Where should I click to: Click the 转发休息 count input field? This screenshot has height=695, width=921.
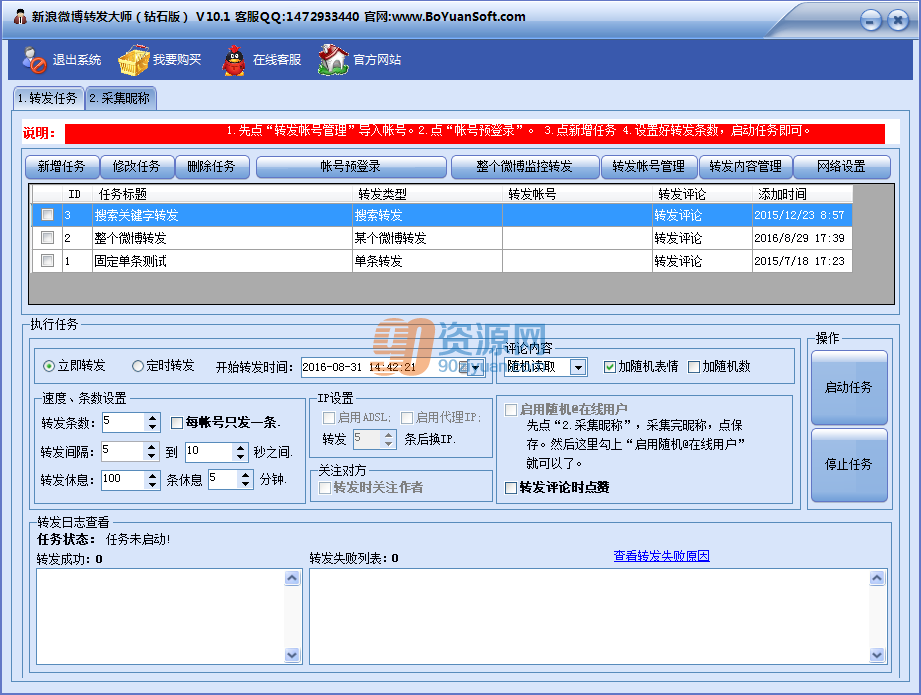[x=123, y=479]
